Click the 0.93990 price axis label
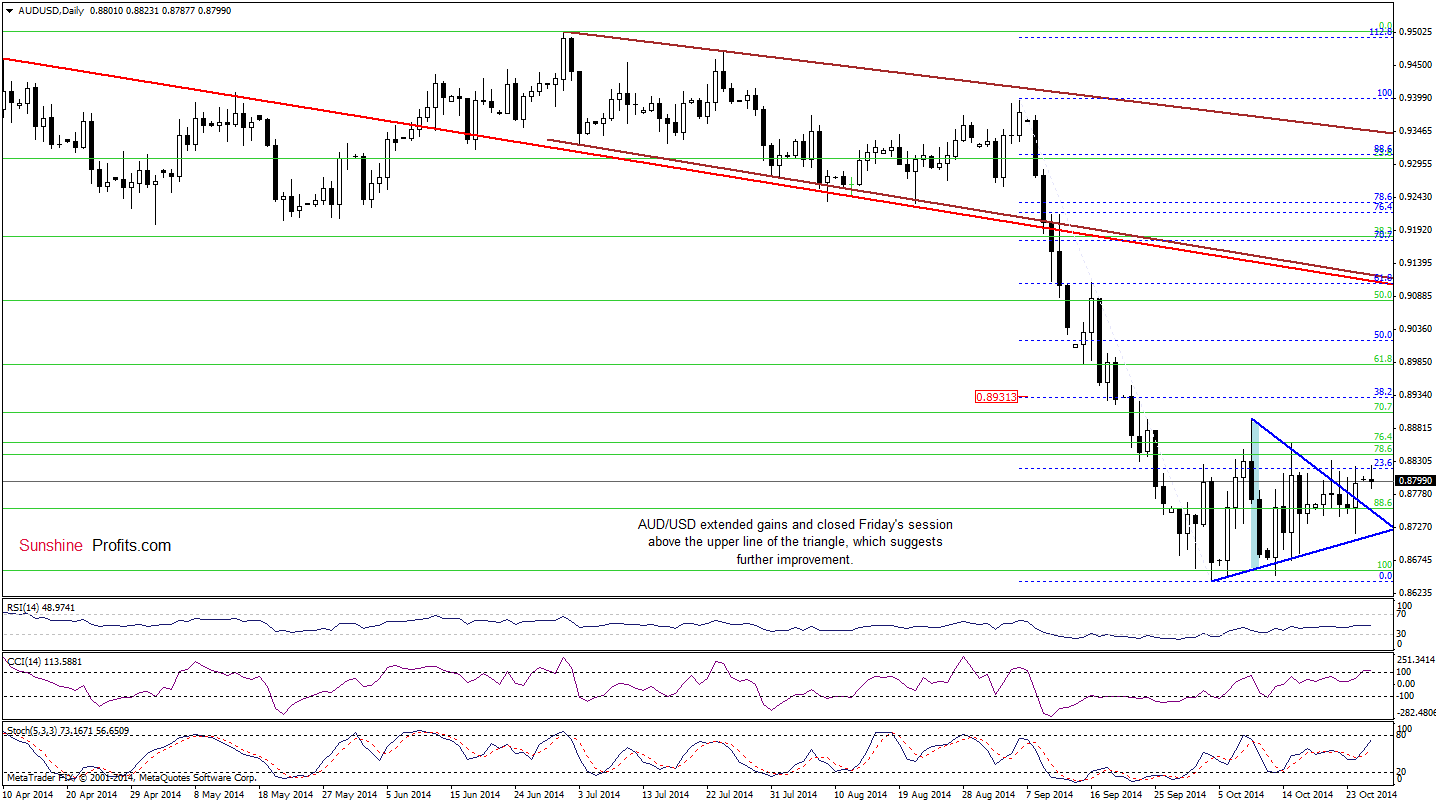Image resolution: width=1436 pixels, height=803 pixels. pos(1415,98)
